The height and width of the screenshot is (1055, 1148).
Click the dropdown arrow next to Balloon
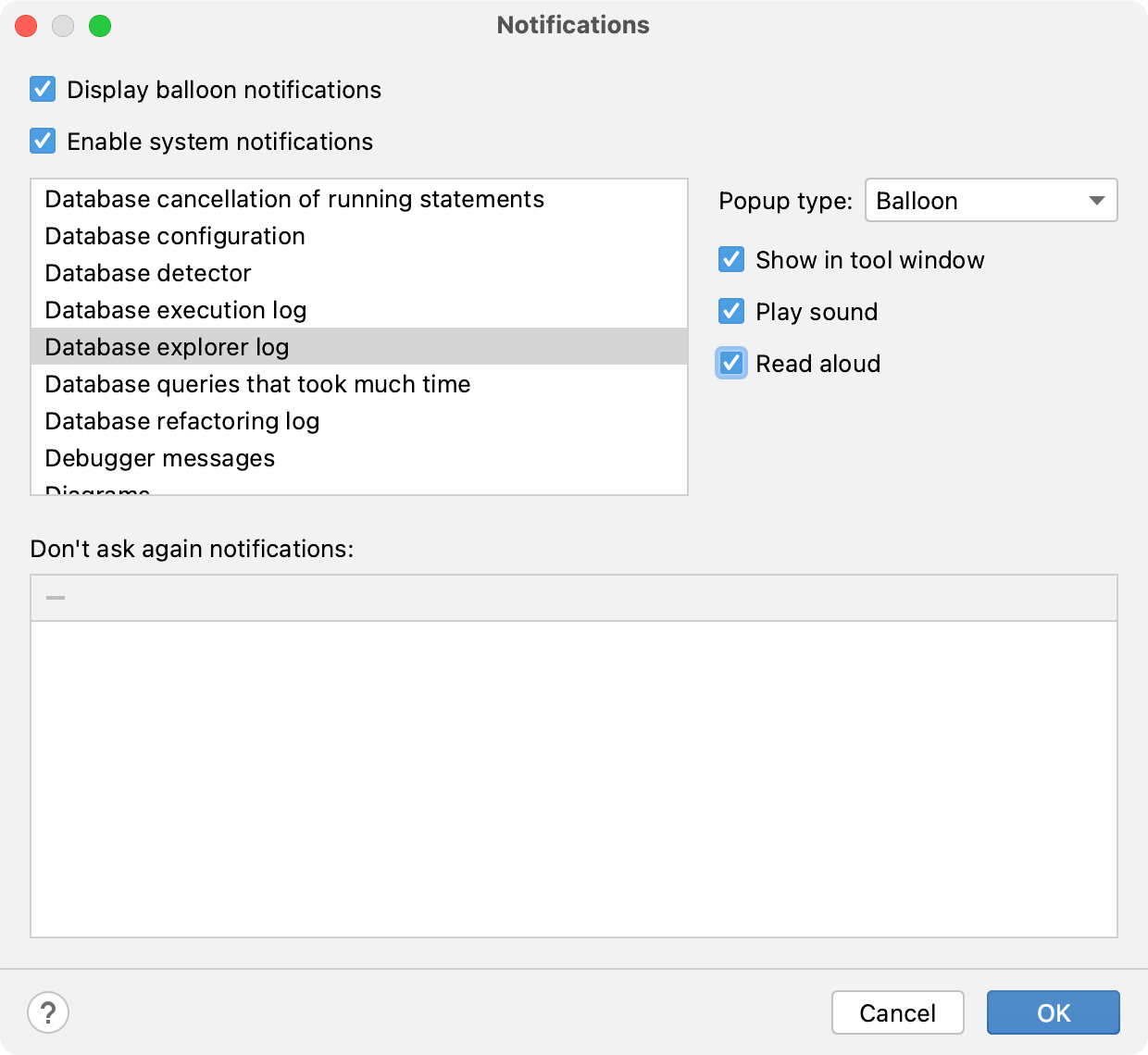1098,200
